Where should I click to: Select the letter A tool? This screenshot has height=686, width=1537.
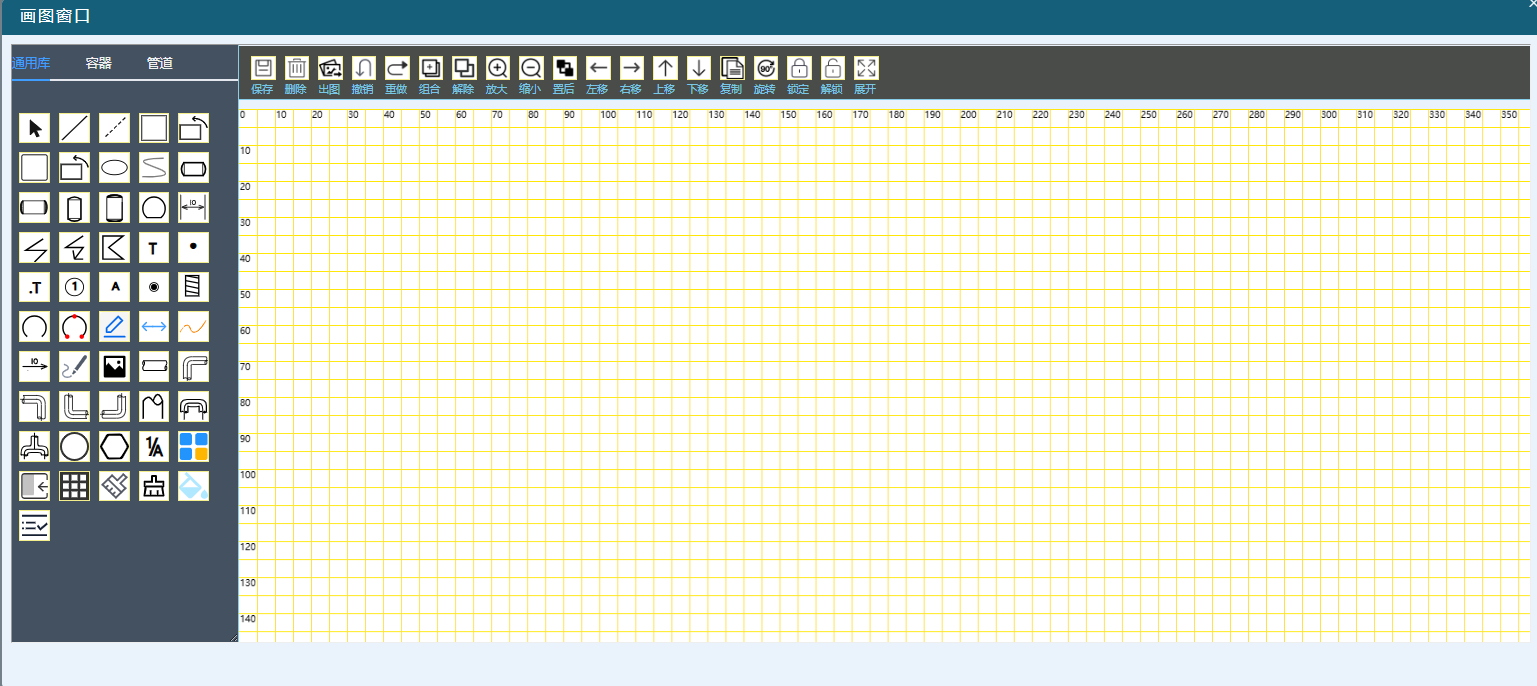[114, 287]
